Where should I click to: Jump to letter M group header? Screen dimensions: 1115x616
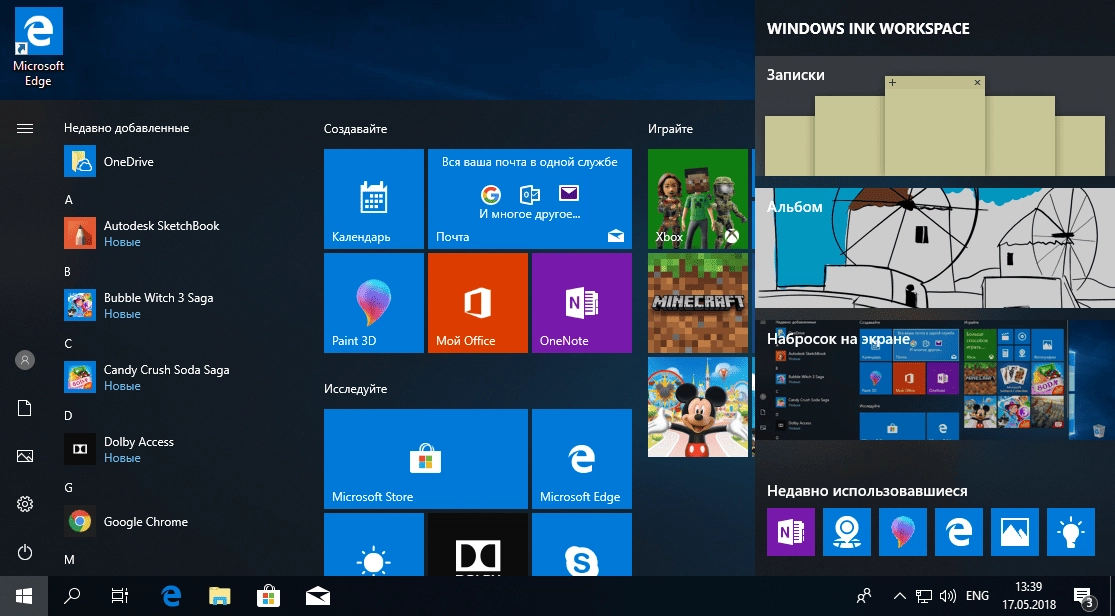pyautogui.click(x=70, y=559)
